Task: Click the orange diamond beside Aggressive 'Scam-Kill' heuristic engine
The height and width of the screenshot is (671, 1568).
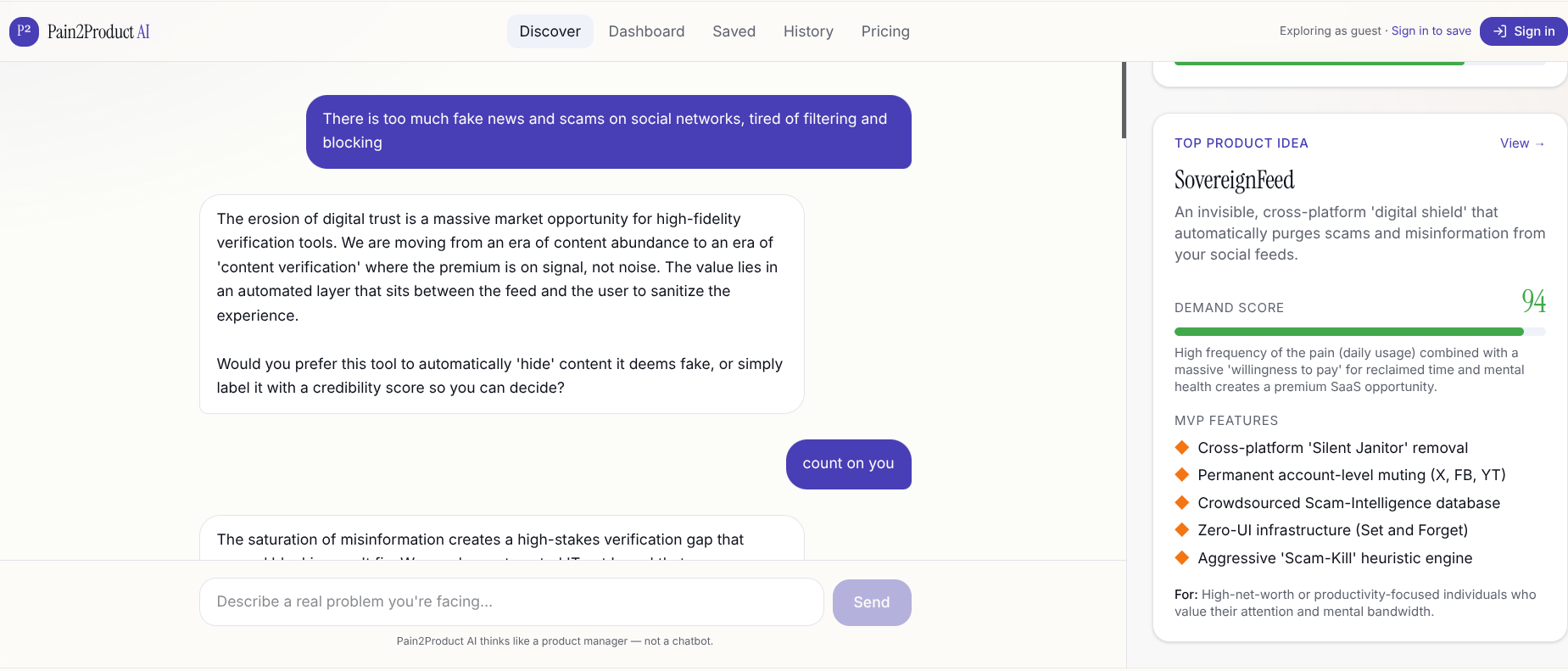Action: pyautogui.click(x=1181, y=557)
